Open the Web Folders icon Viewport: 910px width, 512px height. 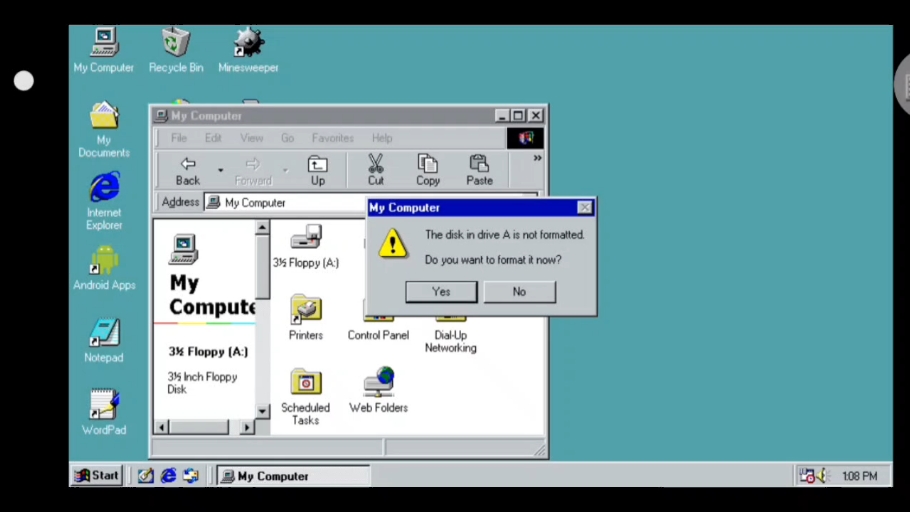coord(378,390)
